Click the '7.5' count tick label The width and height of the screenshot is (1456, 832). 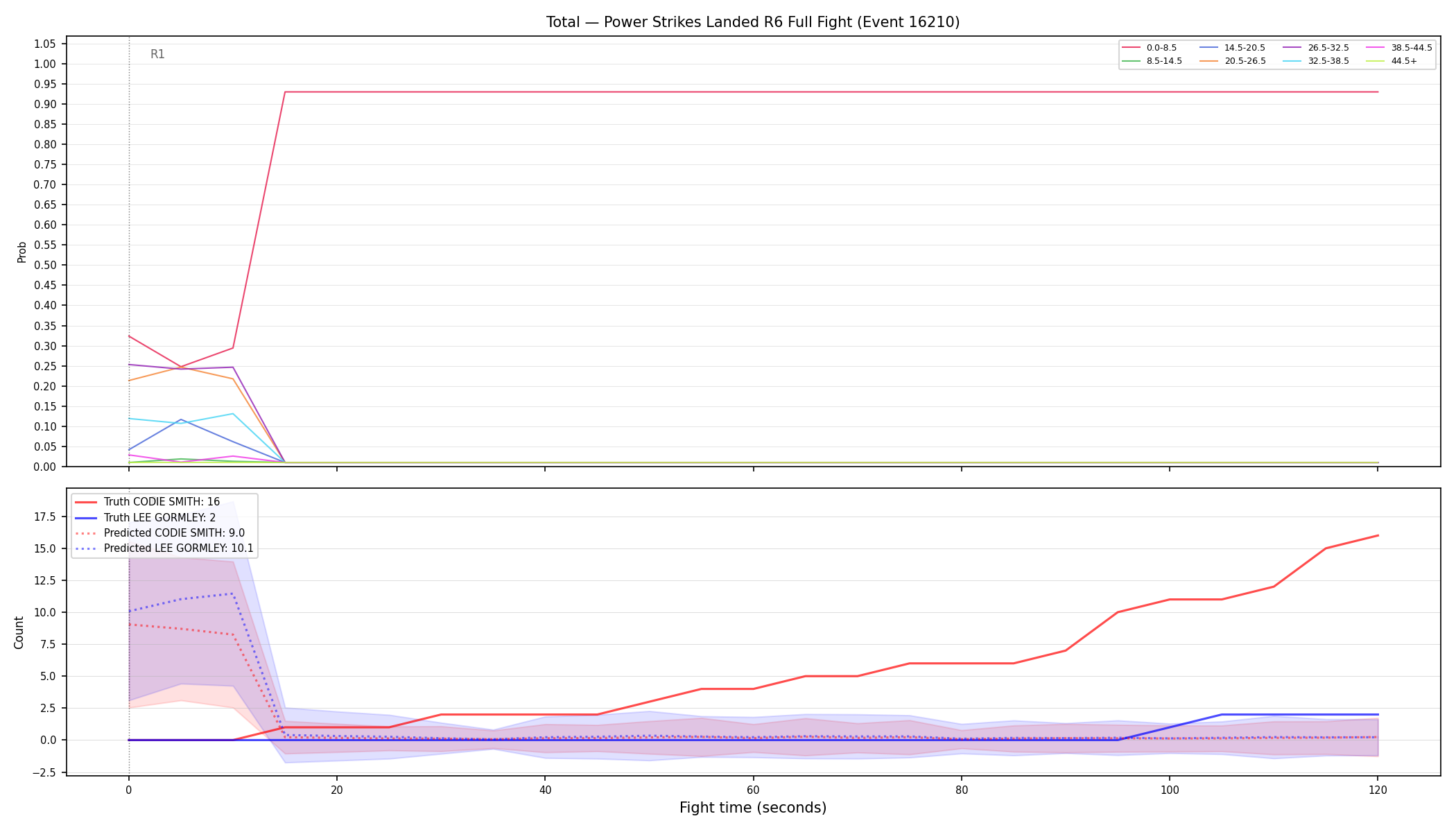(x=48, y=645)
